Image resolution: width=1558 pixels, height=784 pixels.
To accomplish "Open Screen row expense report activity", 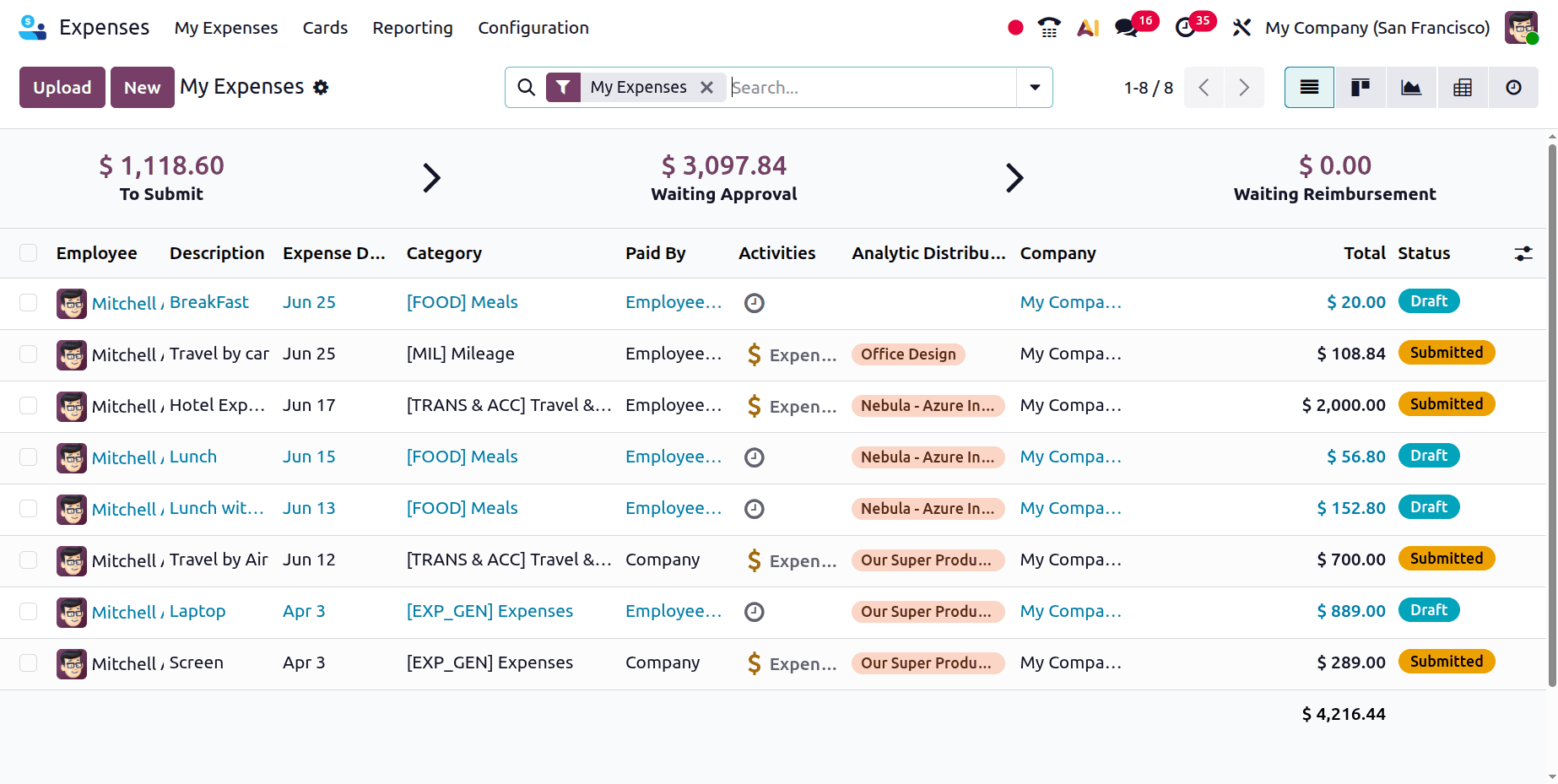I will tap(792, 663).
